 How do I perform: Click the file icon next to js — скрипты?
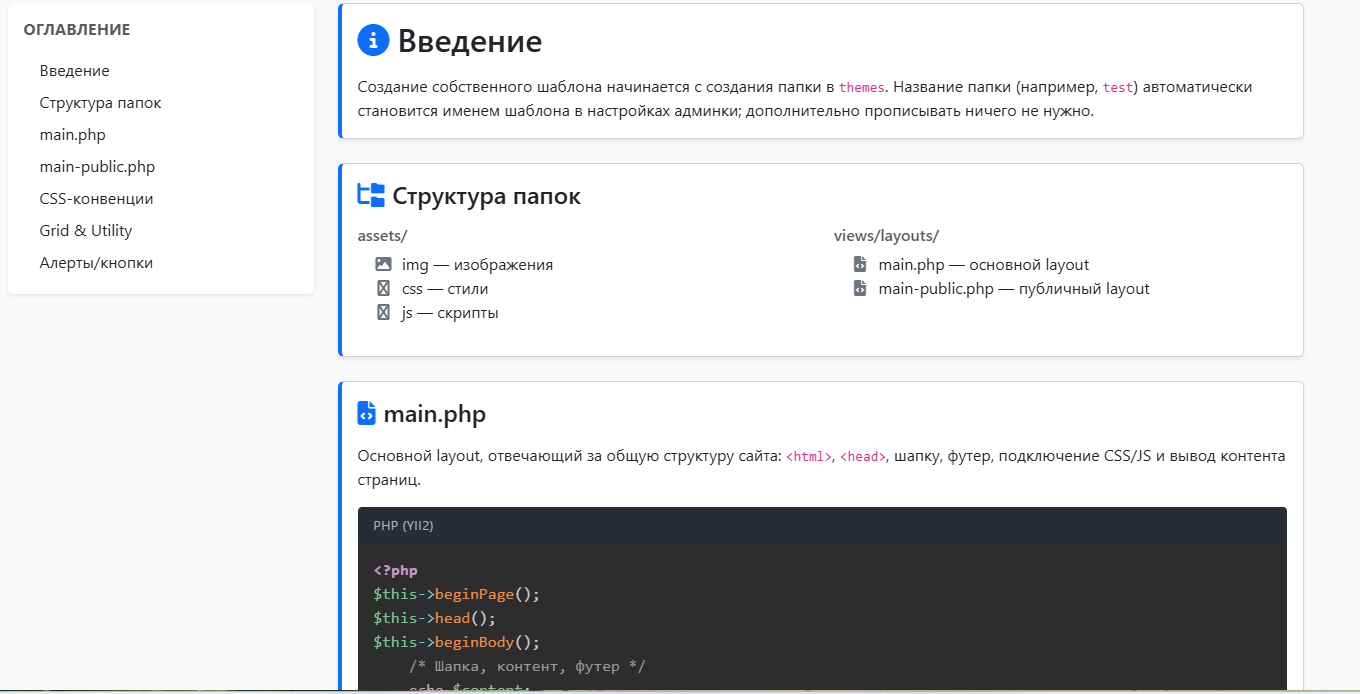(x=383, y=313)
